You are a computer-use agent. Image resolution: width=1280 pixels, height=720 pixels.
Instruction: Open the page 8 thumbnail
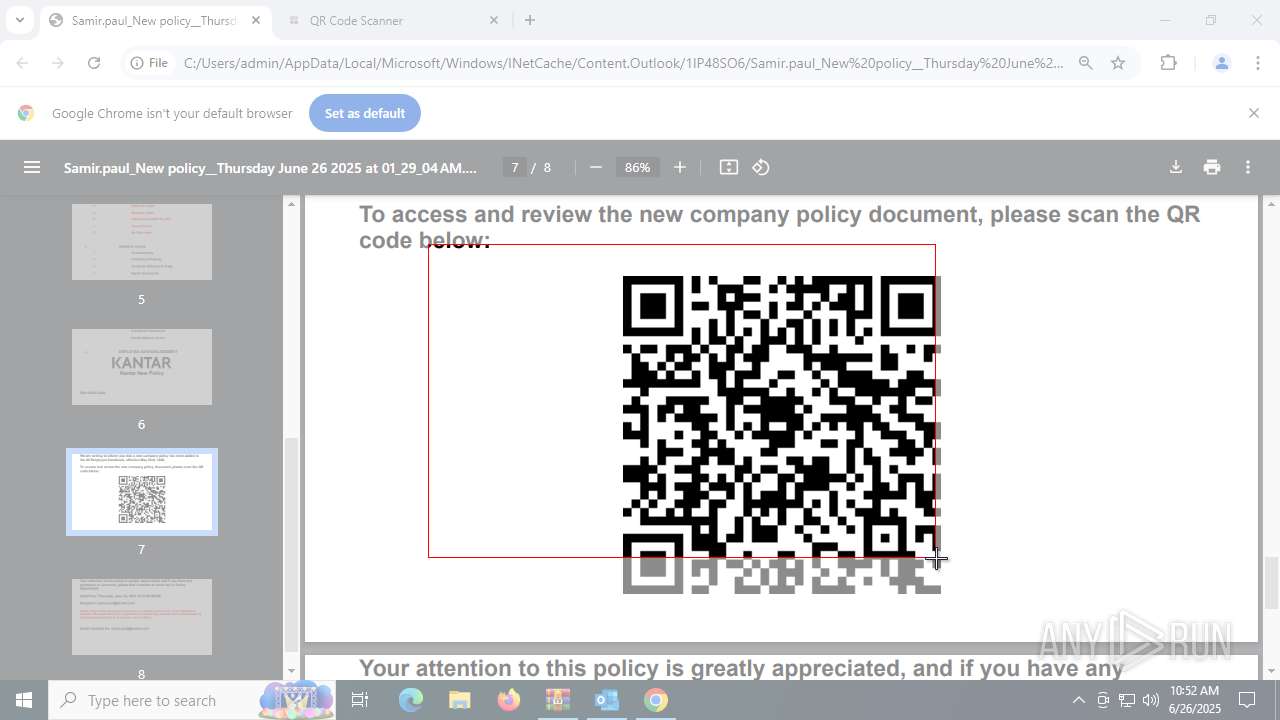(142, 617)
